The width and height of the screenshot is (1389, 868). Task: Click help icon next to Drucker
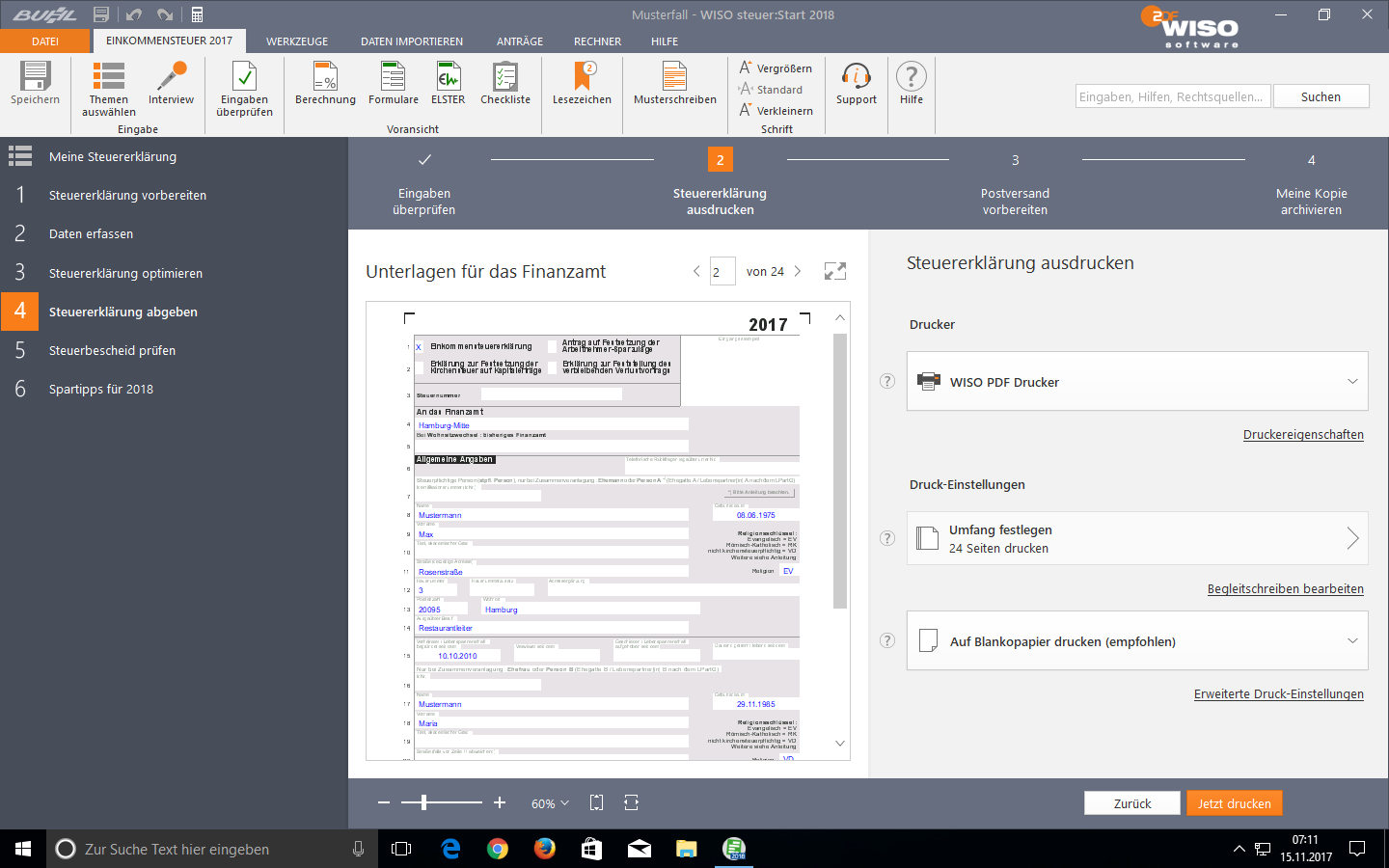pos(887,381)
